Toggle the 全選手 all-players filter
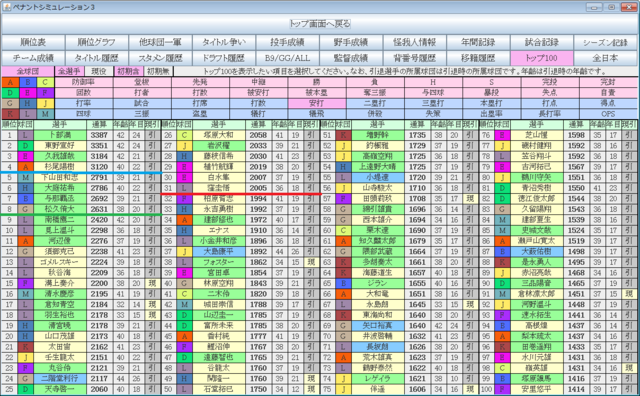This screenshot has height=396, width=640. click(x=69, y=71)
